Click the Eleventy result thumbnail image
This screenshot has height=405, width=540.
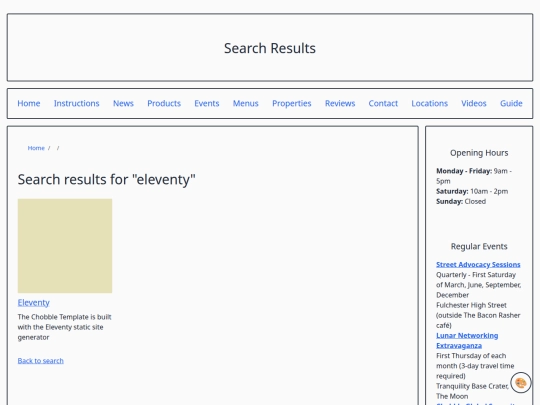[x=65, y=246]
